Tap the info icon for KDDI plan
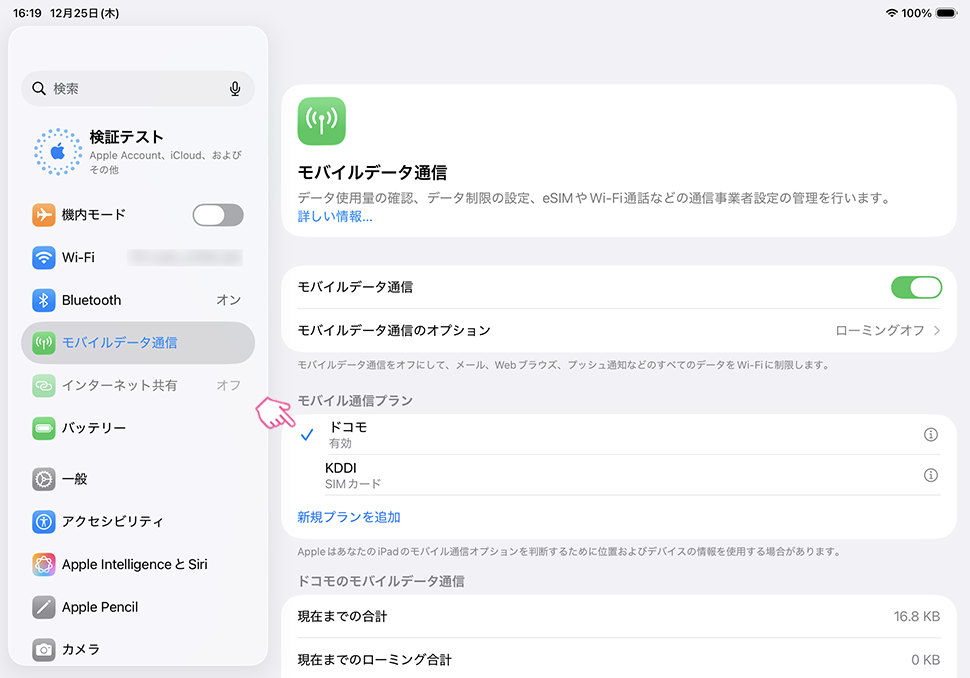This screenshot has width=970, height=678. click(930, 475)
